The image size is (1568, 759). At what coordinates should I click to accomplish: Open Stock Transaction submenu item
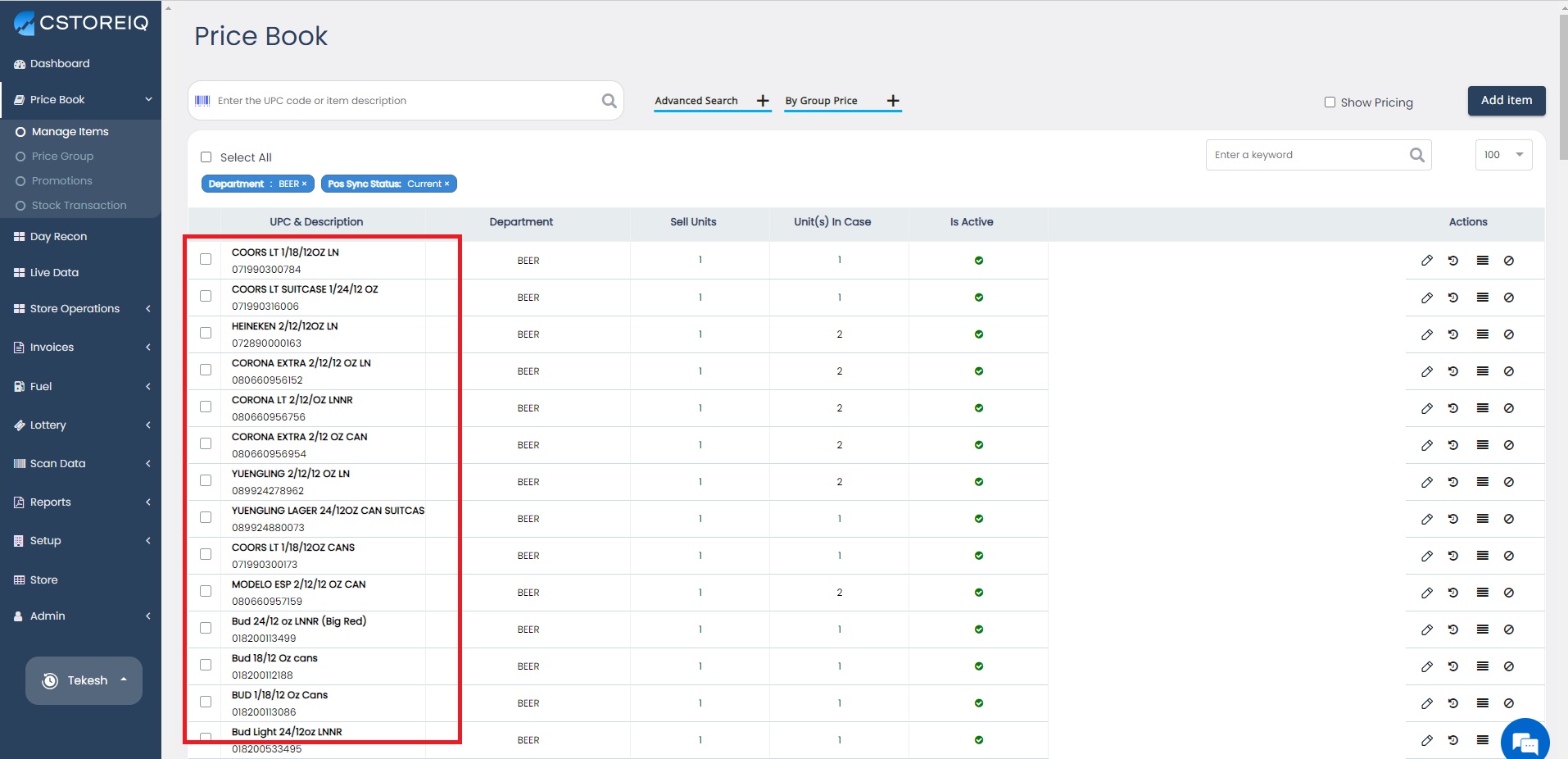[x=79, y=206]
